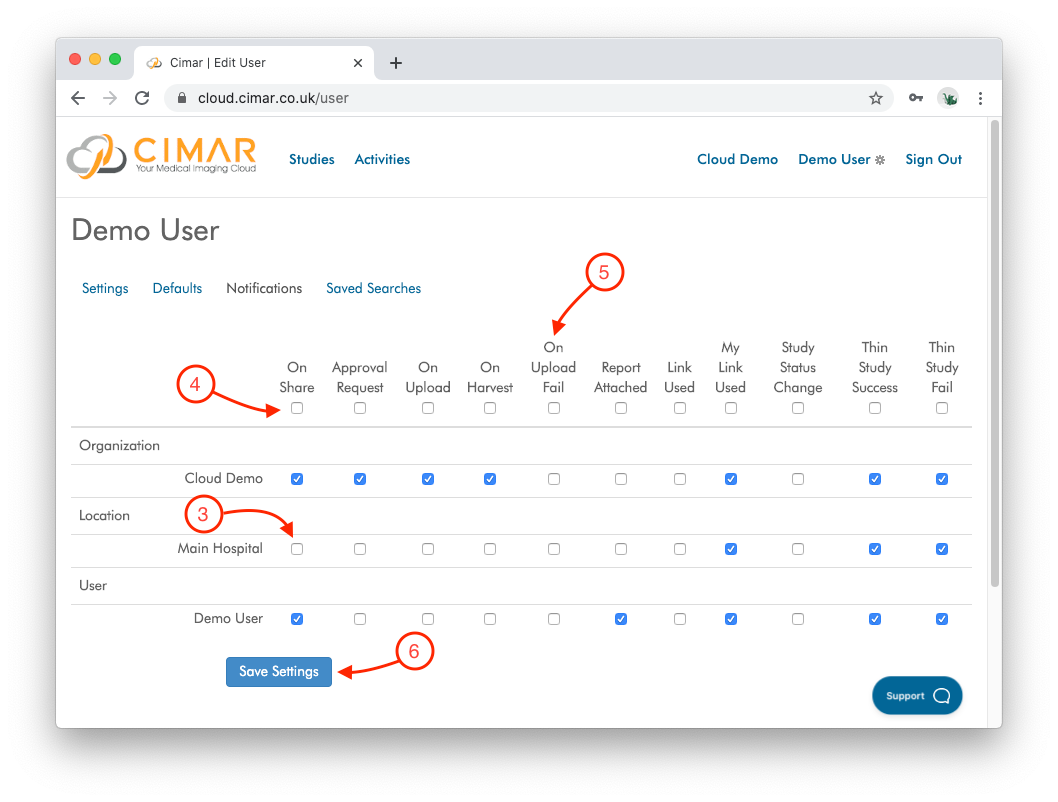The height and width of the screenshot is (802, 1058).
Task: Uncheck Thin Study Fail for Main Hospital
Action: pyautogui.click(x=942, y=549)
